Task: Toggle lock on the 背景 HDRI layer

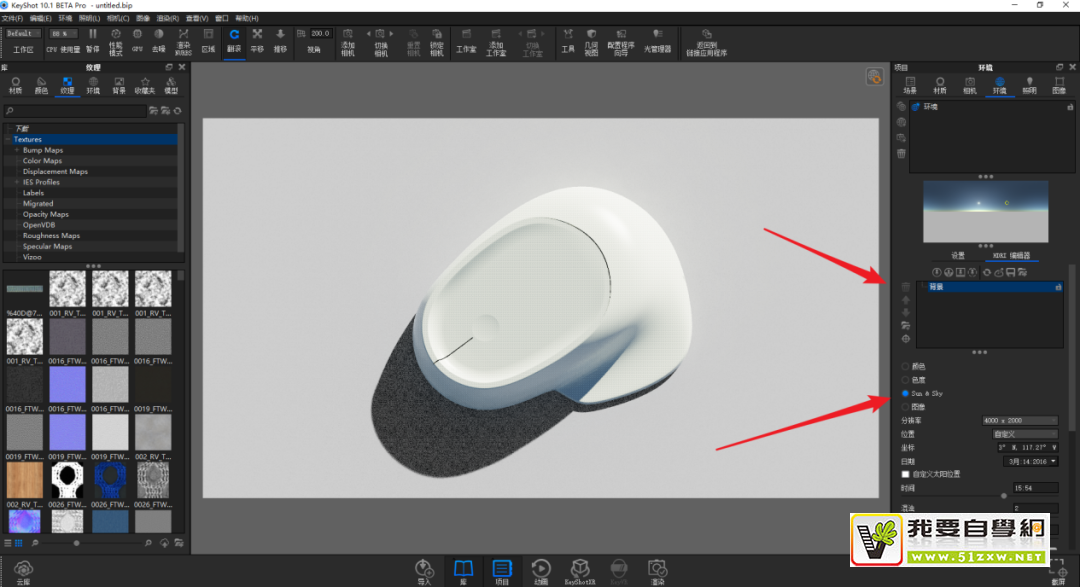Action: pos(1058,287)
